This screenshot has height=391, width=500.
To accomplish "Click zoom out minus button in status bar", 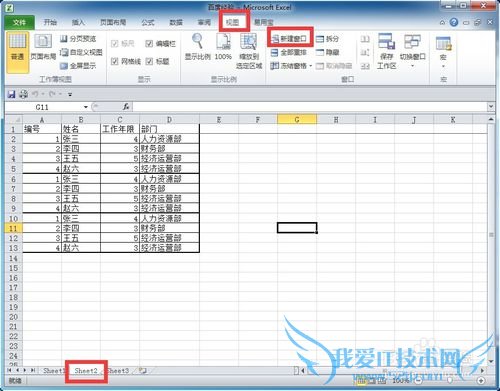I will (x=419, y=380).
